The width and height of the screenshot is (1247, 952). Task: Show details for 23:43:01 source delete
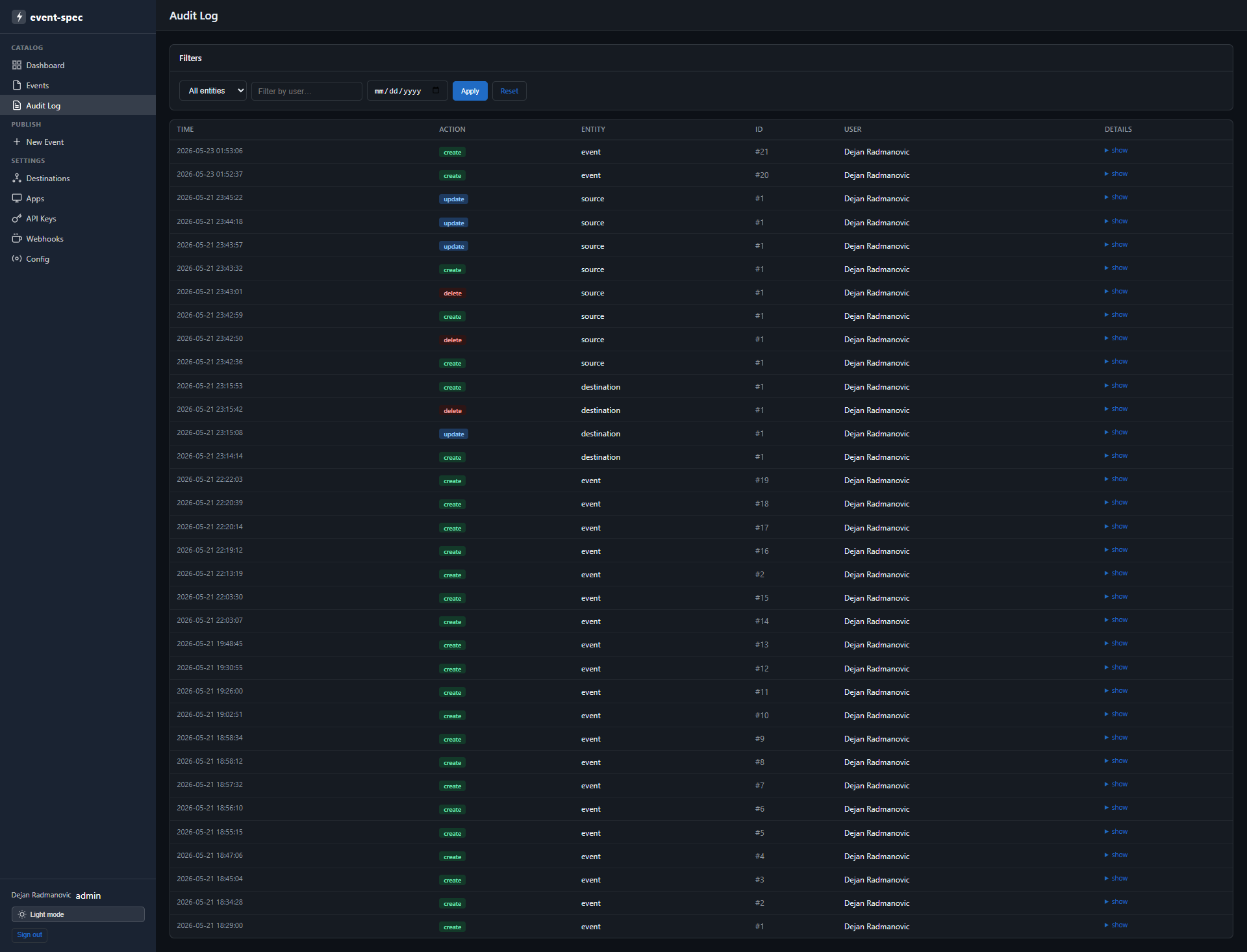1116,292
